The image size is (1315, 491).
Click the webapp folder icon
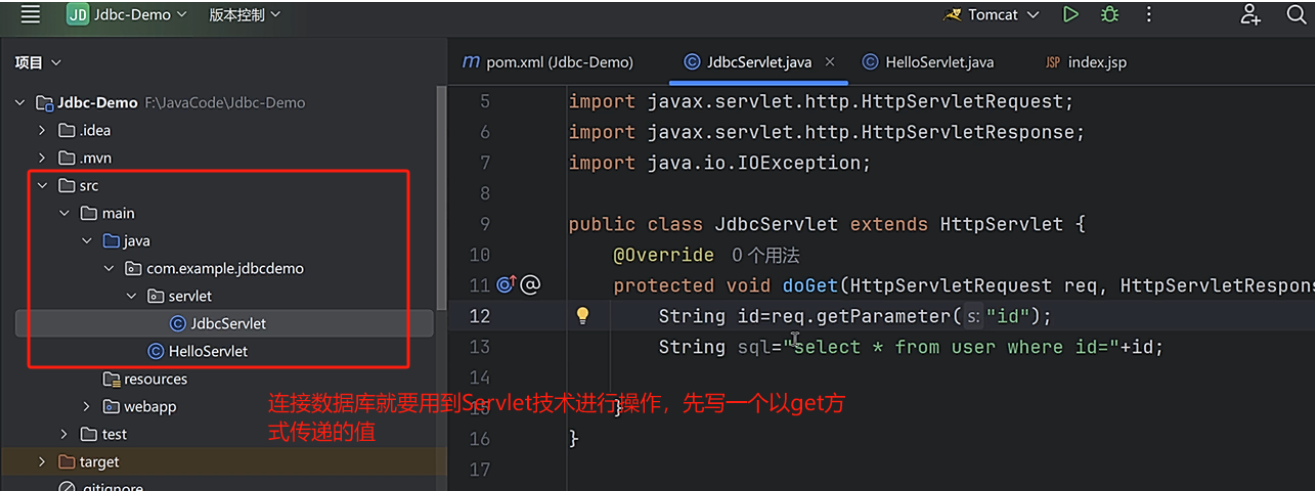tap(112, 407)
